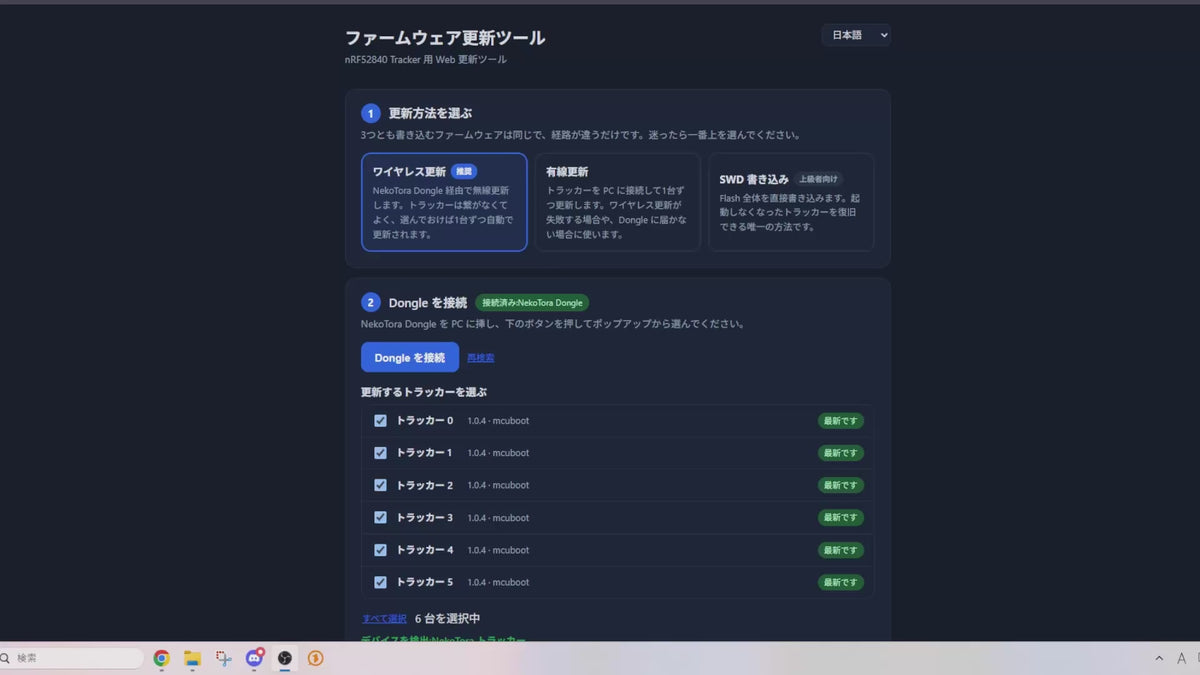1200x675 pixels.
Task: Select the ワイヤレス更新 method card
Action: tap(444, 202)
